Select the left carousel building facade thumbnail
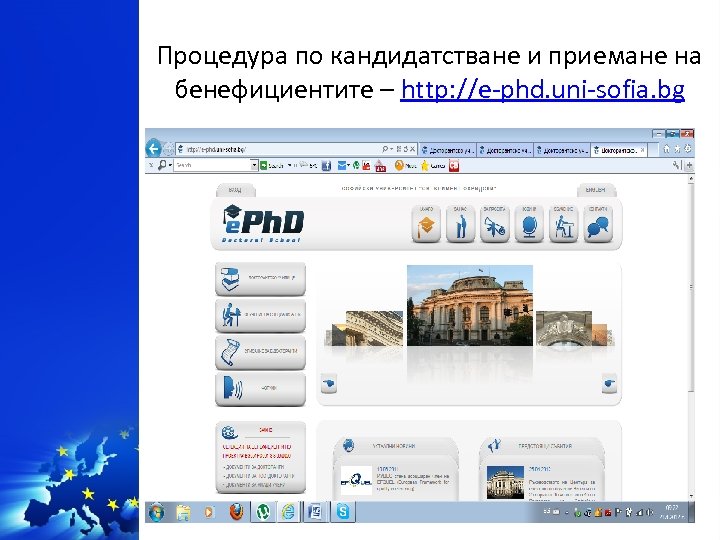 pos(374,328)
